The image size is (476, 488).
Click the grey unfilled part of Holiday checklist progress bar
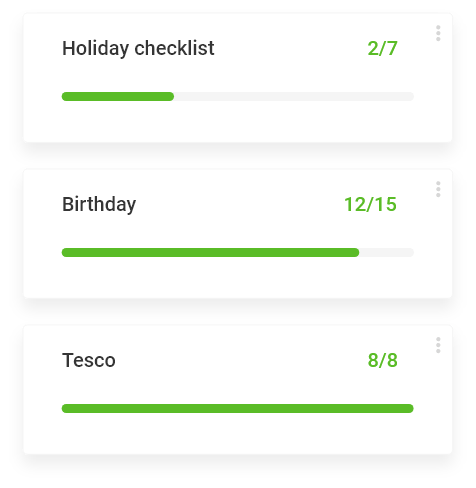(294, 96)
